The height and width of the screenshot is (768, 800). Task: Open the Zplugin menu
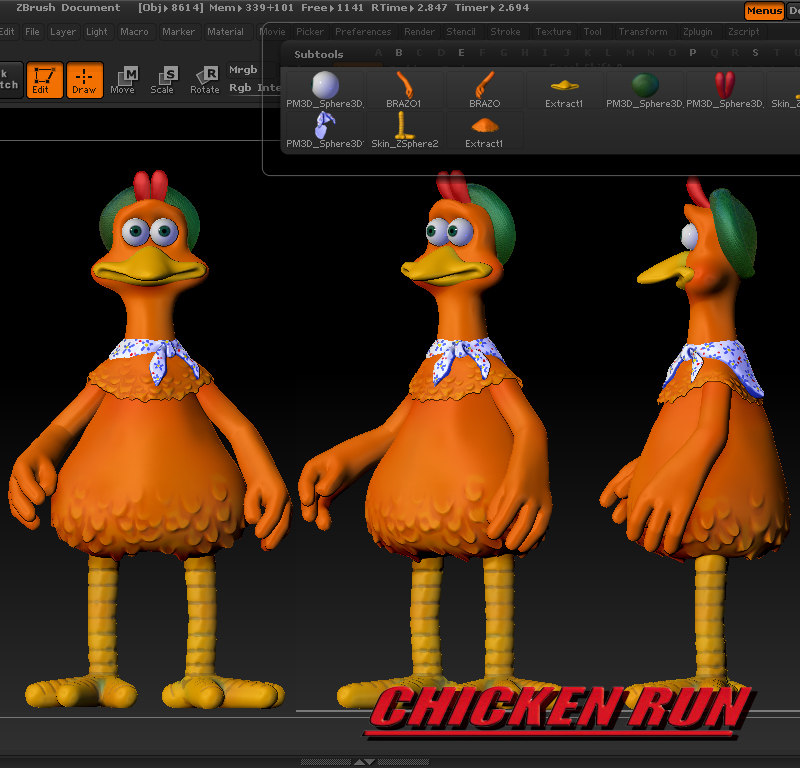698,31
